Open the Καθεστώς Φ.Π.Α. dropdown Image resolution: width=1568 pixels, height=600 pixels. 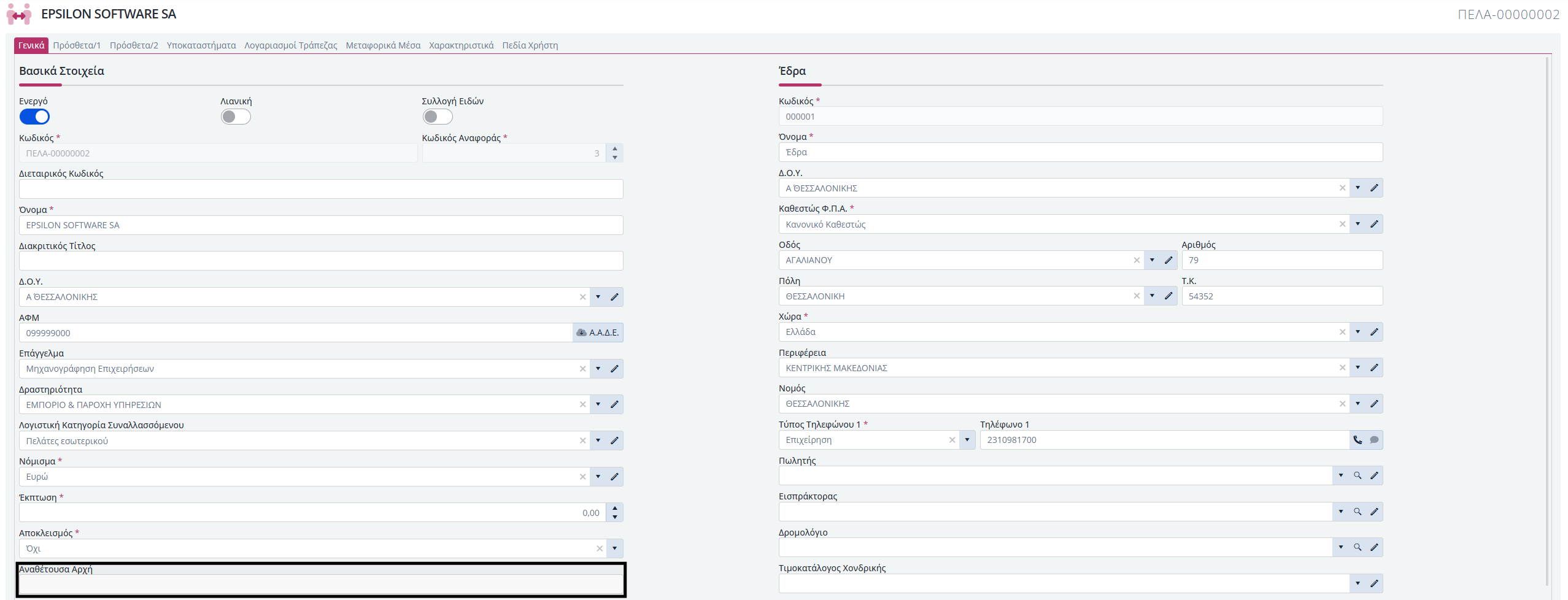tap(1358, 225)
